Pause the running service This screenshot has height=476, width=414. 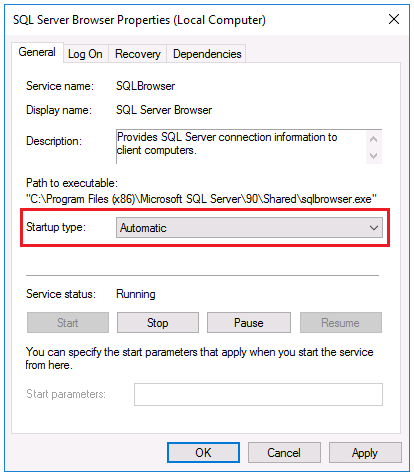click(x=249, y=323)
